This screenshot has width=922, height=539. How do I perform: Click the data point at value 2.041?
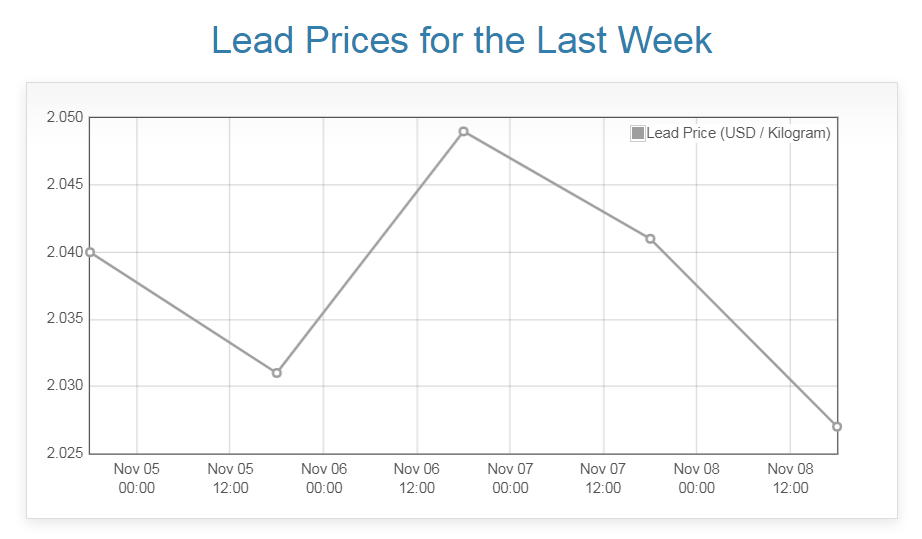[x=650, y=239]
